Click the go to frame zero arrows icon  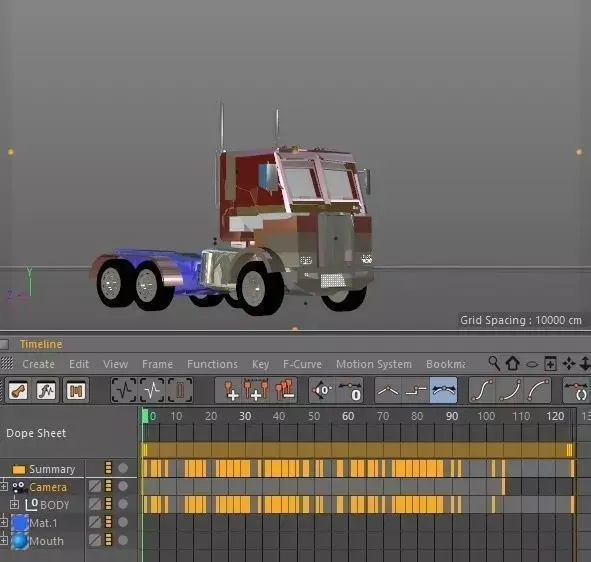[322, 390]
